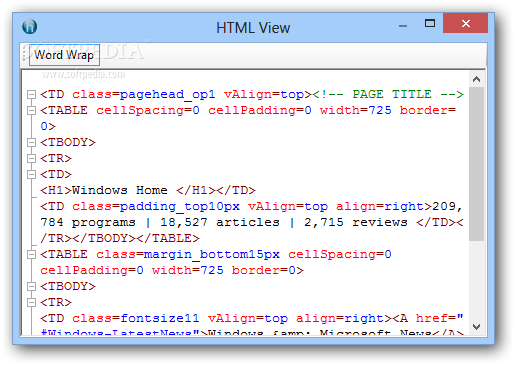Minimize the HTML View window

pos(403,25)
